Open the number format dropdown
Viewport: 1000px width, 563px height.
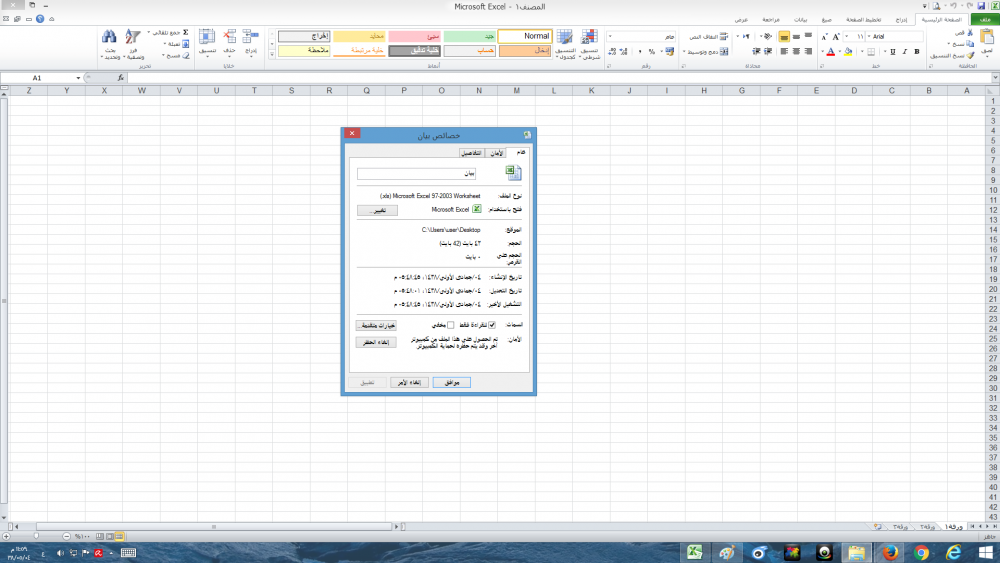tap(610, 37)
